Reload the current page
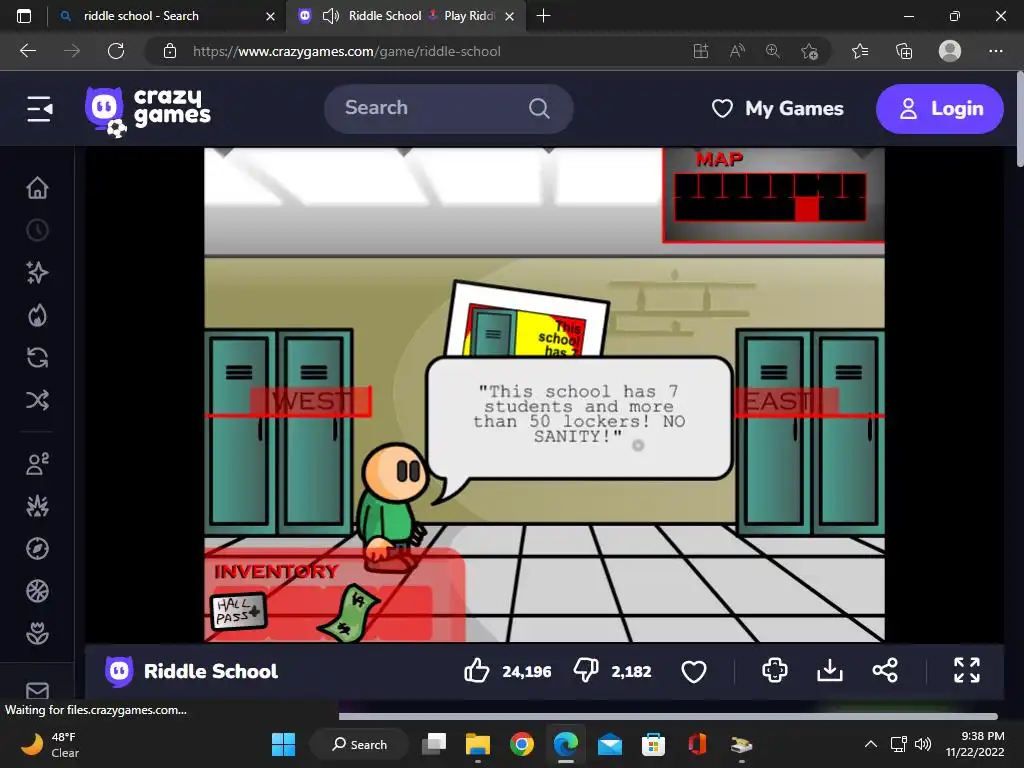The width and height of the screenshot is (1024, 768). click(116, 51)
